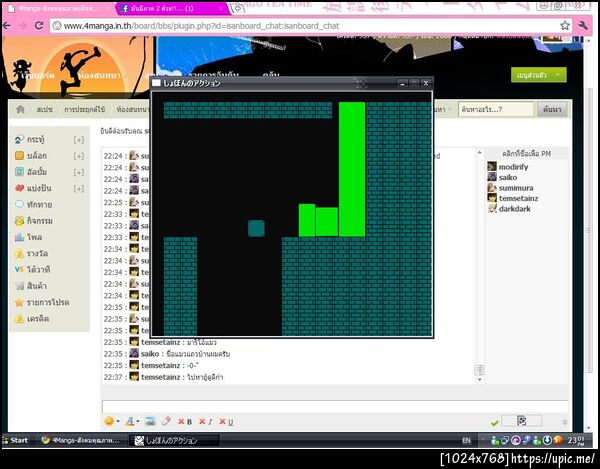Click the 22:35 temsetainz "-0-" chat message

tap(152, 365)
